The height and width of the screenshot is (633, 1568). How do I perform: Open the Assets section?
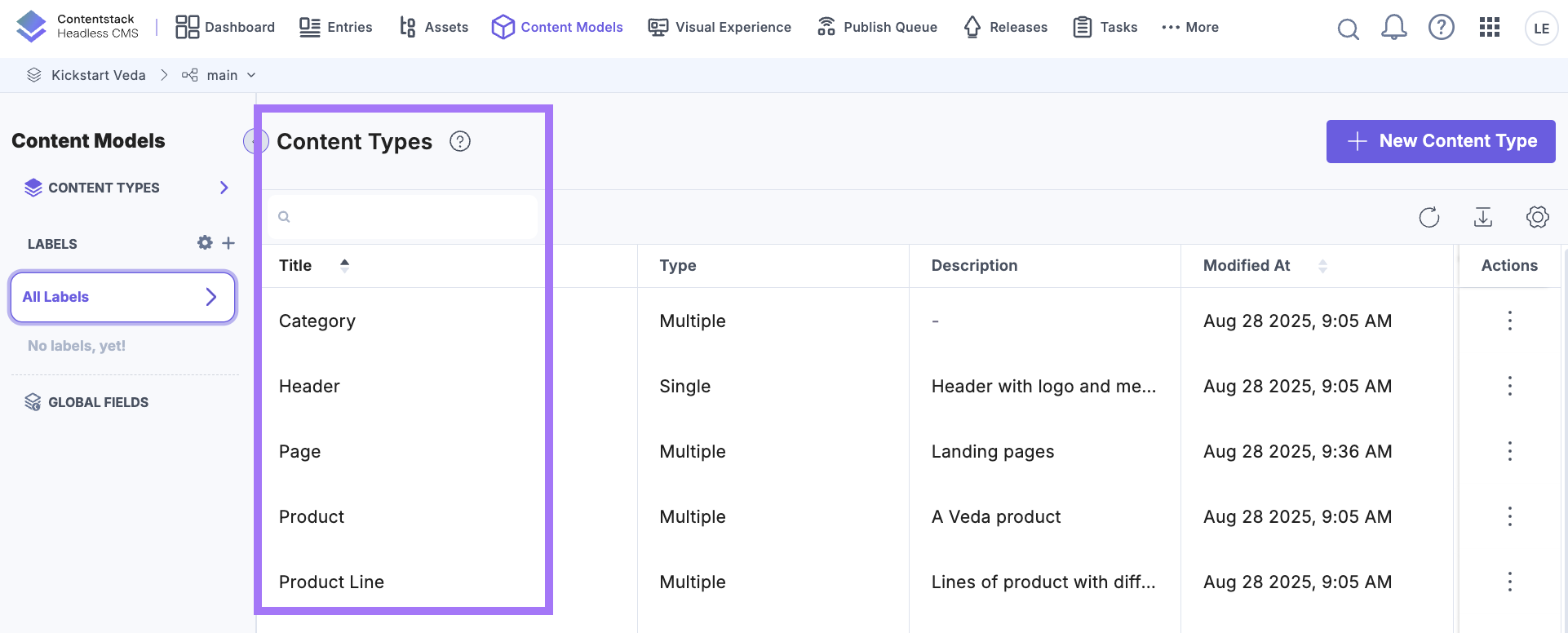click(433, 27)
